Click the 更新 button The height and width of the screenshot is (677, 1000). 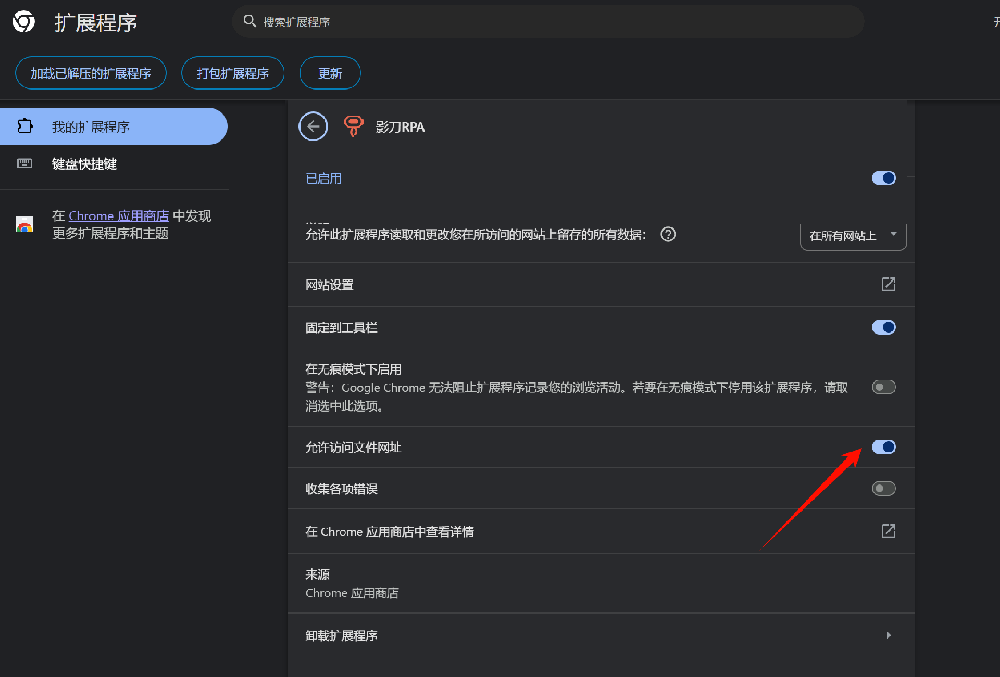tap(330, 73)
